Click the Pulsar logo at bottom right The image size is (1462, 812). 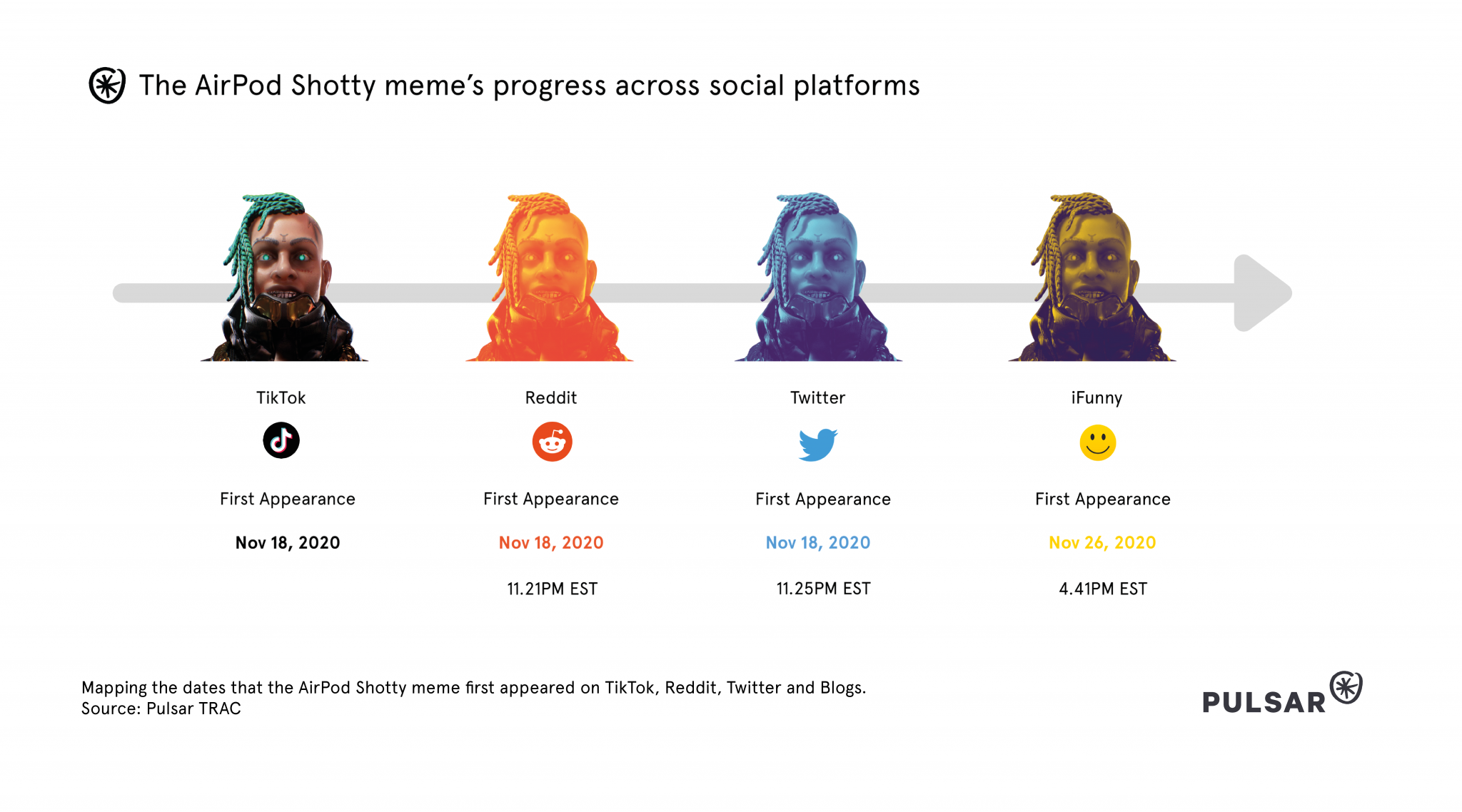pyautogui.click(x=1282, y=694)
